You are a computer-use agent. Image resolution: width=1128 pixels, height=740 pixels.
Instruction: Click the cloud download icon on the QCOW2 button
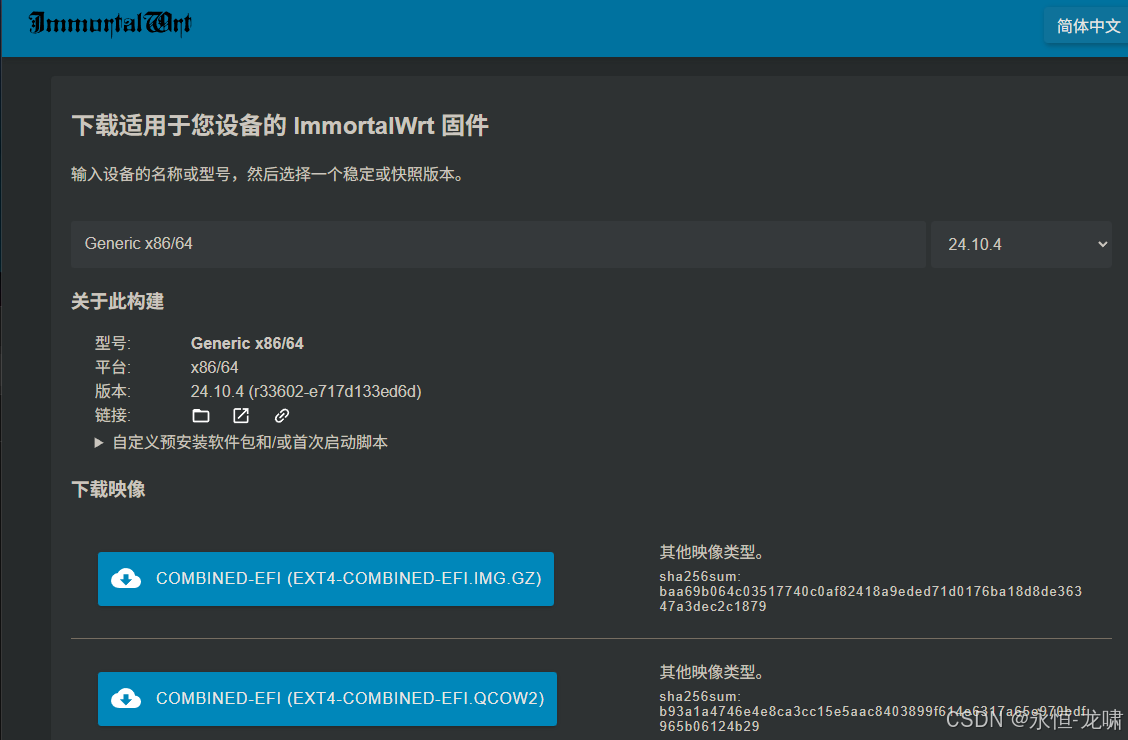(126, 698)
